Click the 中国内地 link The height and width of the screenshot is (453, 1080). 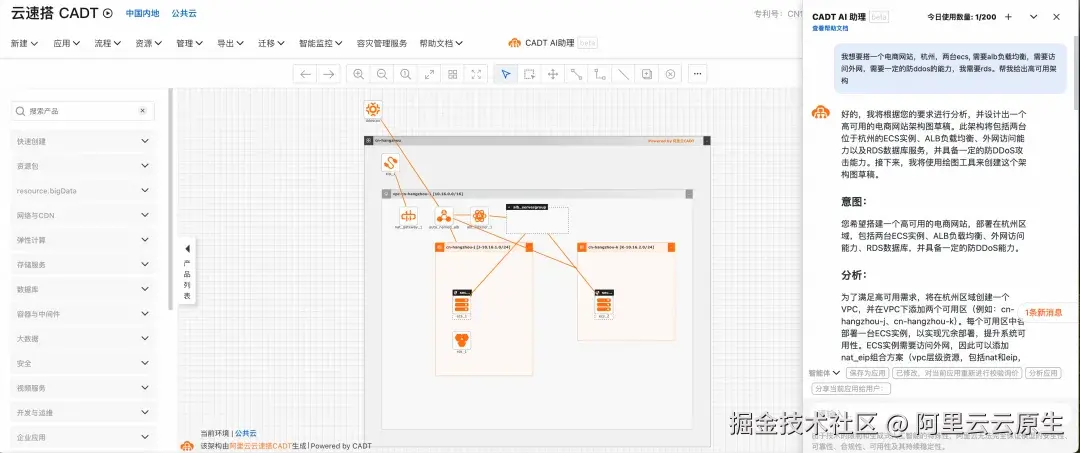click(143, 13)
